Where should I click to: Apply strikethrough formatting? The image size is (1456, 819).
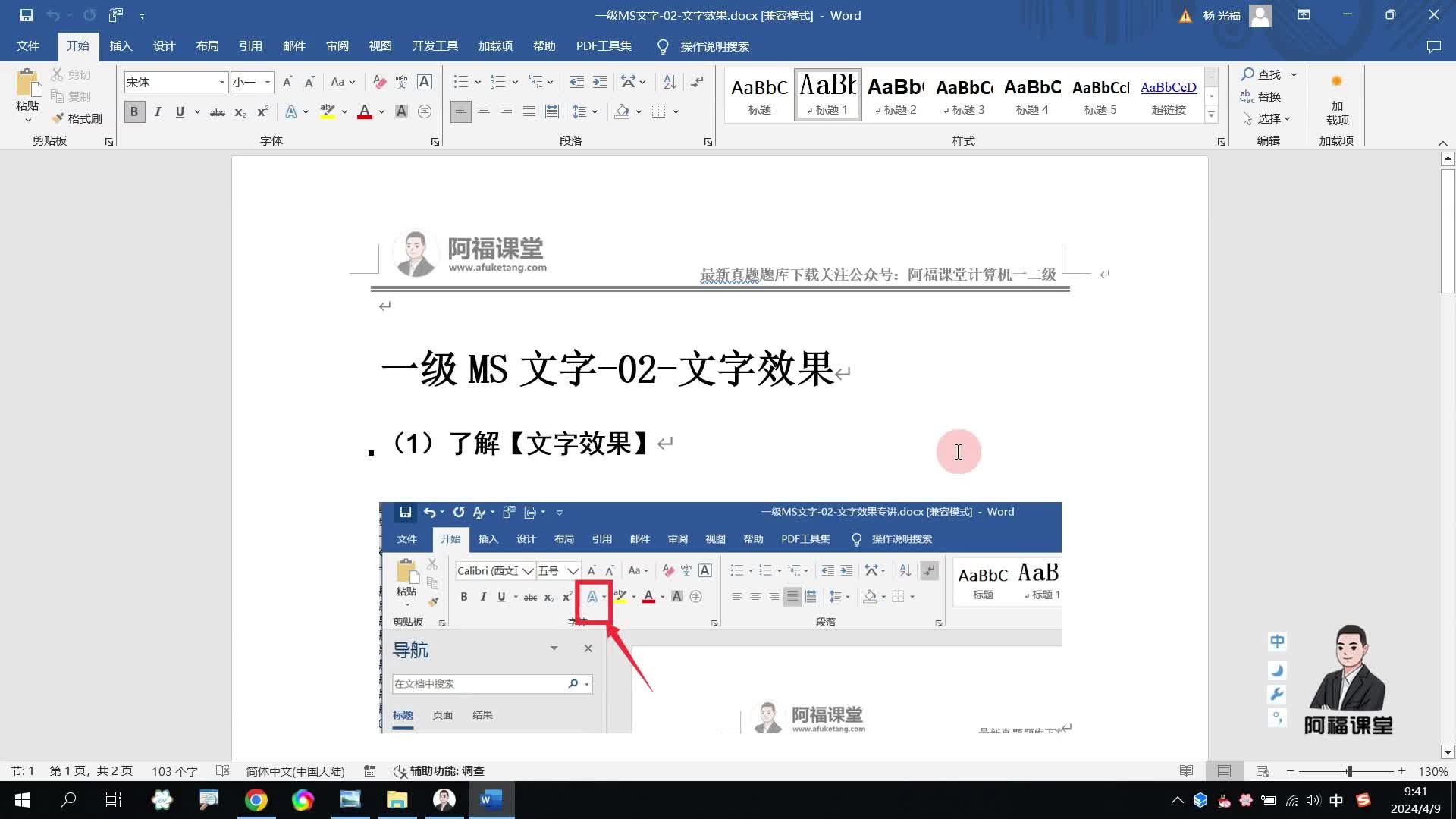point(218,112)
